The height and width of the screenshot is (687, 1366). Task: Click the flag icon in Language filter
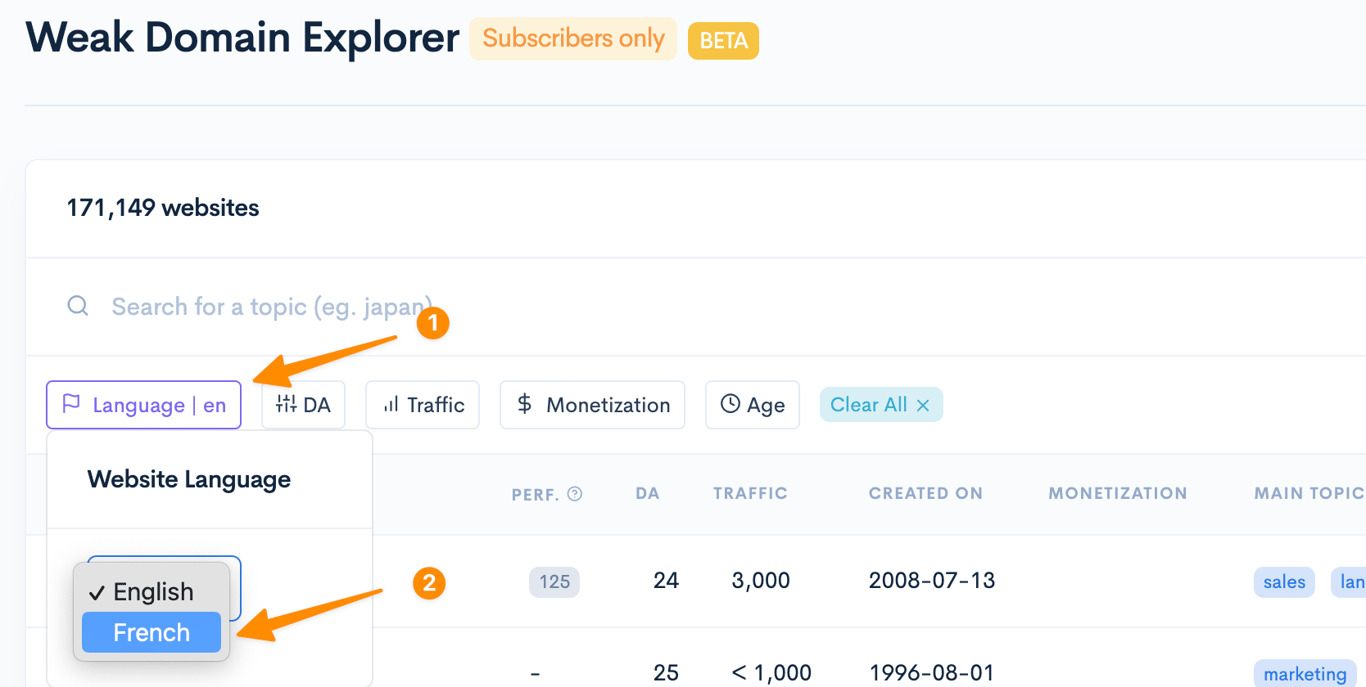pyautogui.click(x=71, y=404)
